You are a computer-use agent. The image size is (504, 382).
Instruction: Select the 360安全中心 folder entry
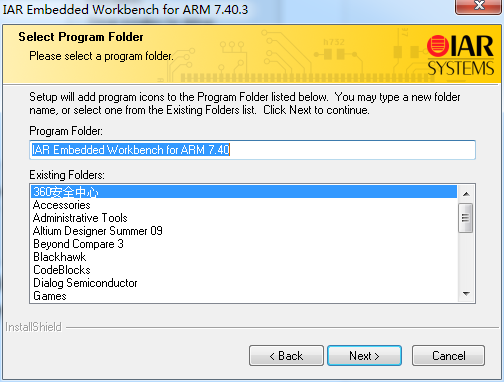(x=244, y=192)
